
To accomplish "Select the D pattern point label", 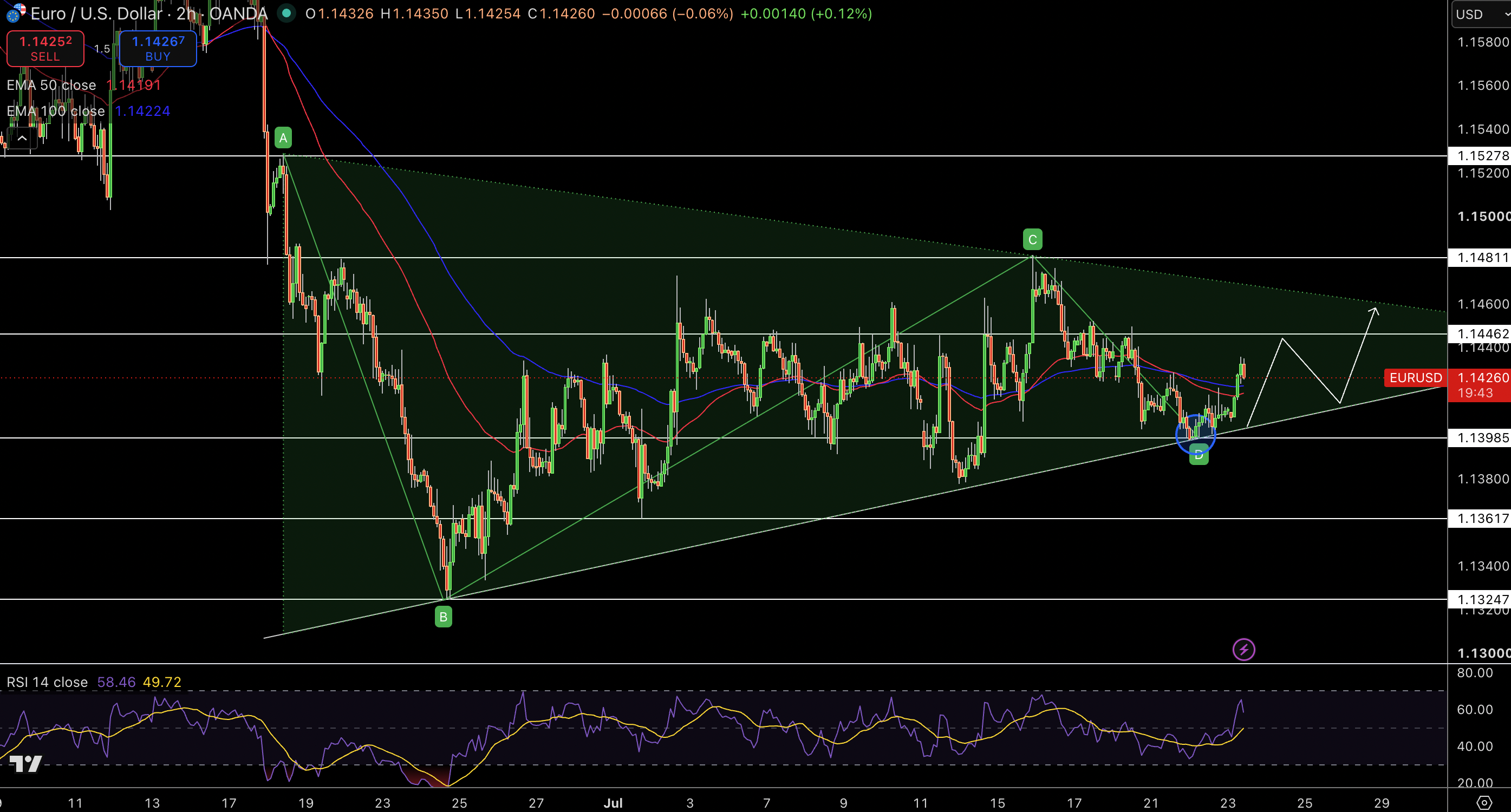I will click(x=1199, y=455).
